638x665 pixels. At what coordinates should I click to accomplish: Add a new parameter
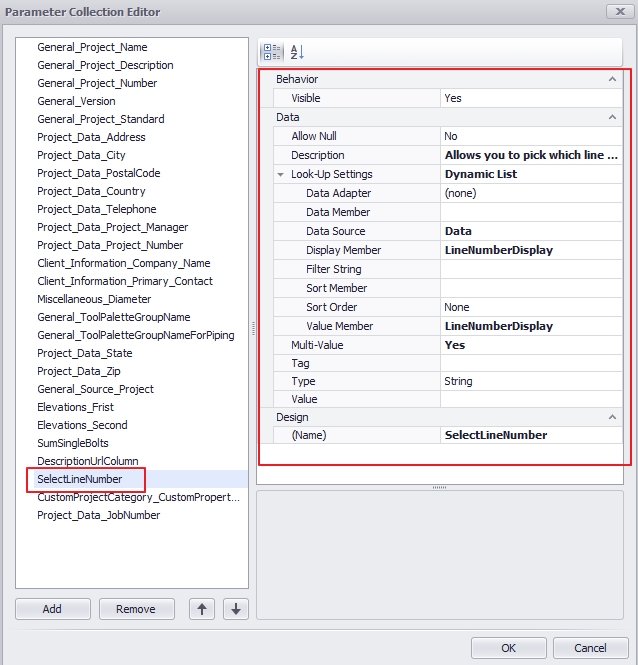[x=53, y=609]
